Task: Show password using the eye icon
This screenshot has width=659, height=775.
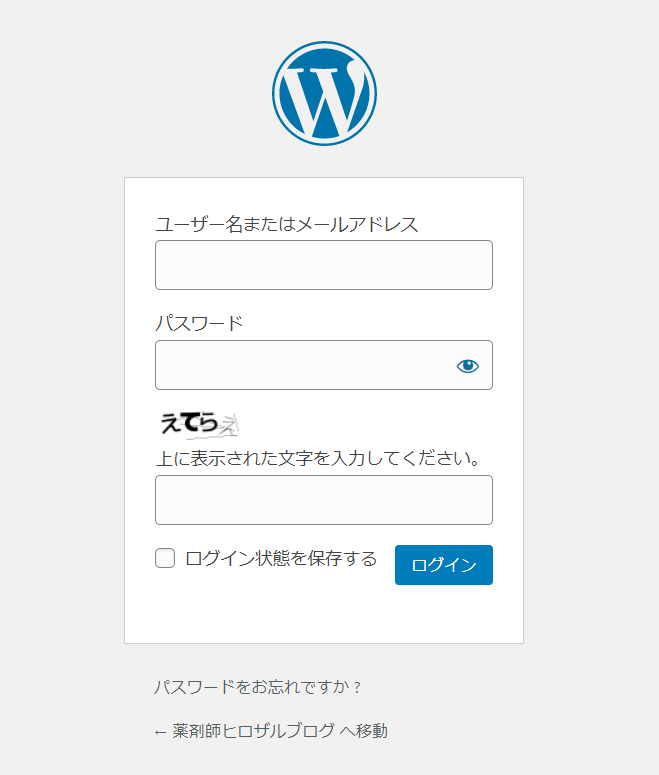Action: click(468, 366)
